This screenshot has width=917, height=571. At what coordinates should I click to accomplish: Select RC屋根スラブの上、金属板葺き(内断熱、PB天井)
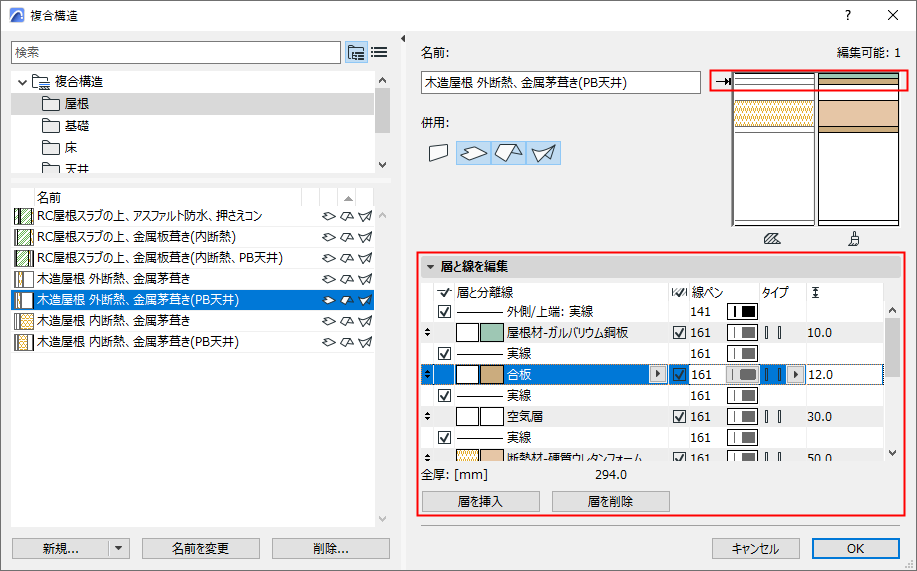click(192, 258)
